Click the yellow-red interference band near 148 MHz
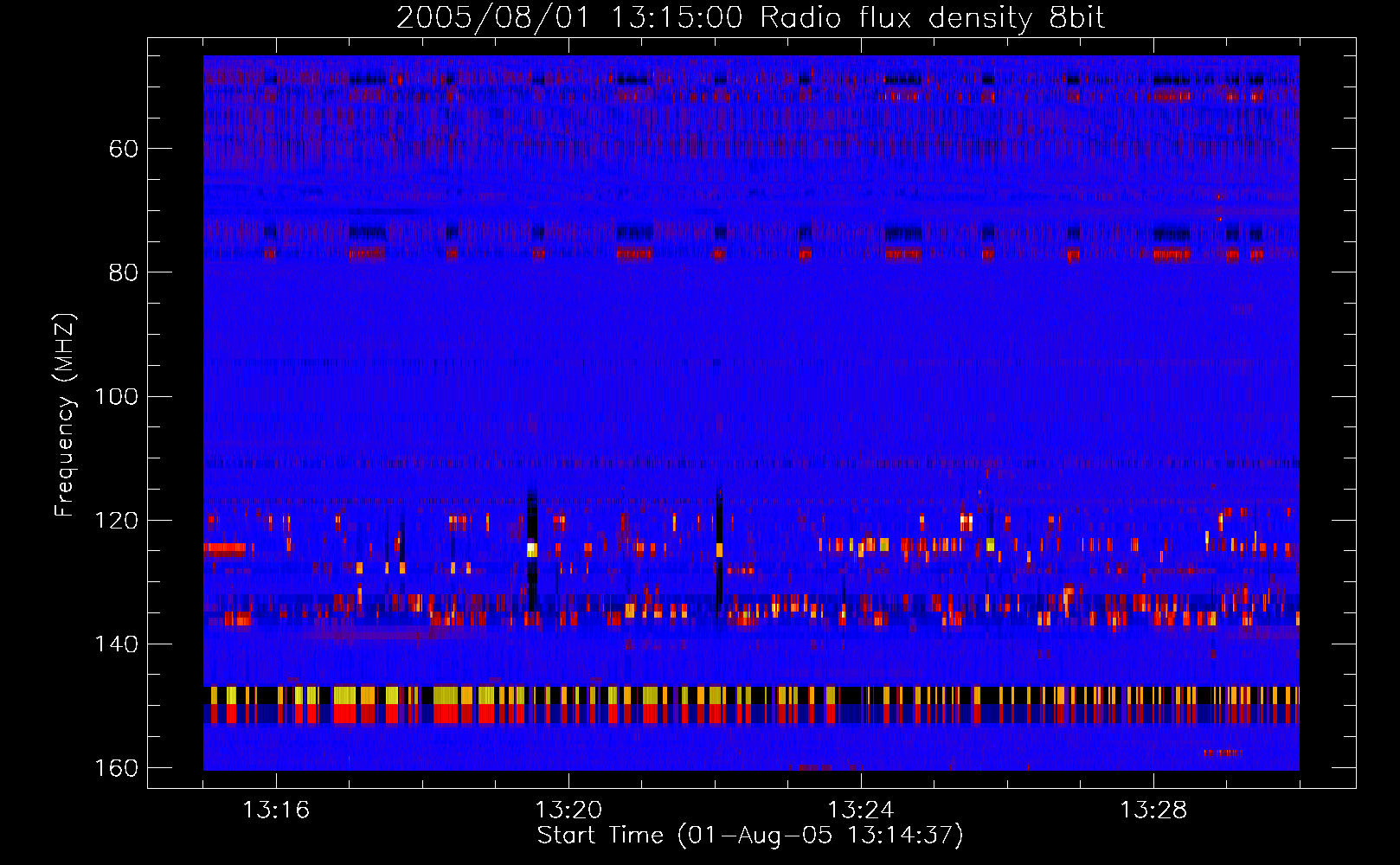This screenshot has height=865, width=1400. (x=751, y=705)
